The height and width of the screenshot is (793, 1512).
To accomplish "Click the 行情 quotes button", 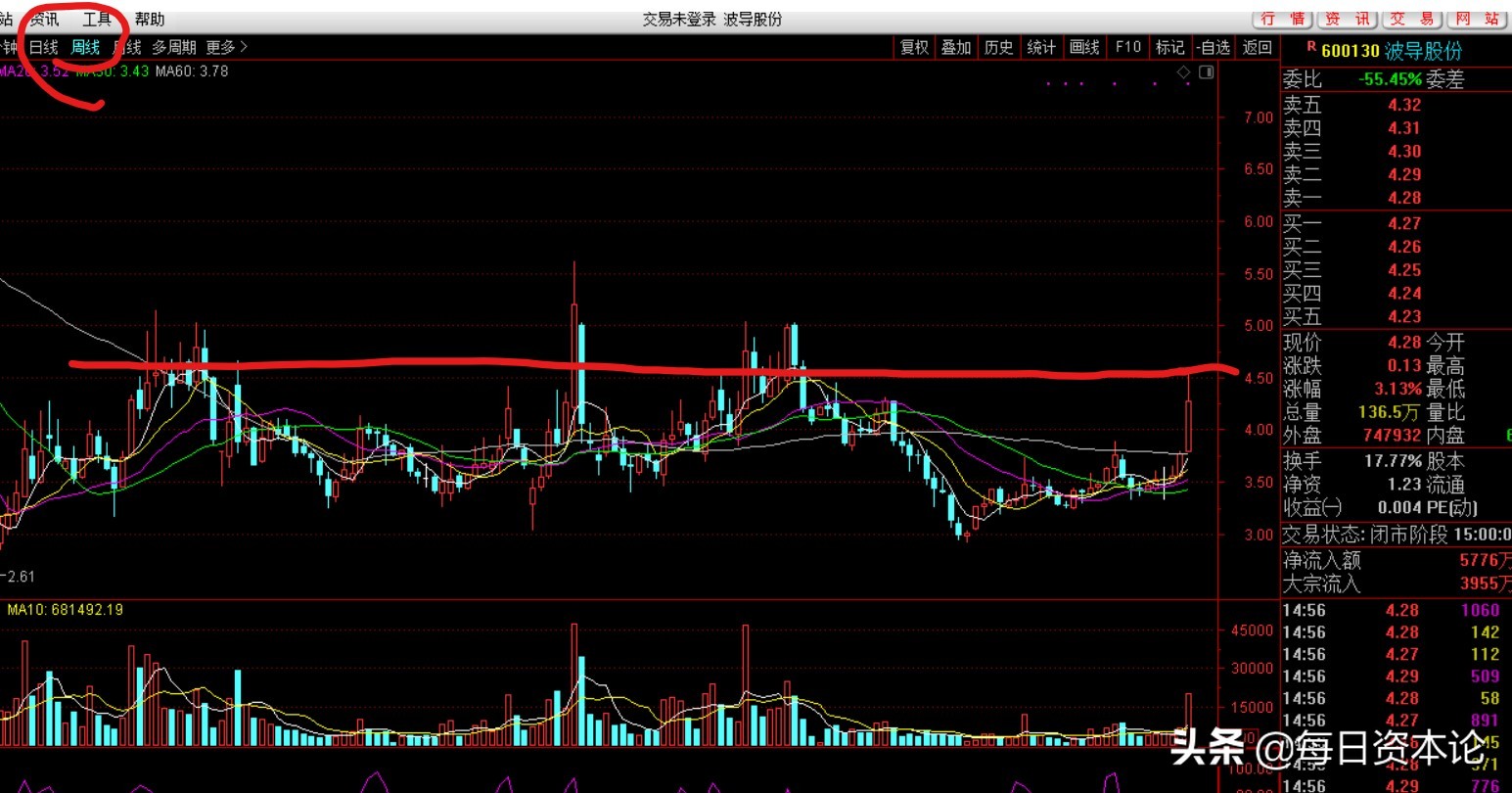I will point(1283,20).
